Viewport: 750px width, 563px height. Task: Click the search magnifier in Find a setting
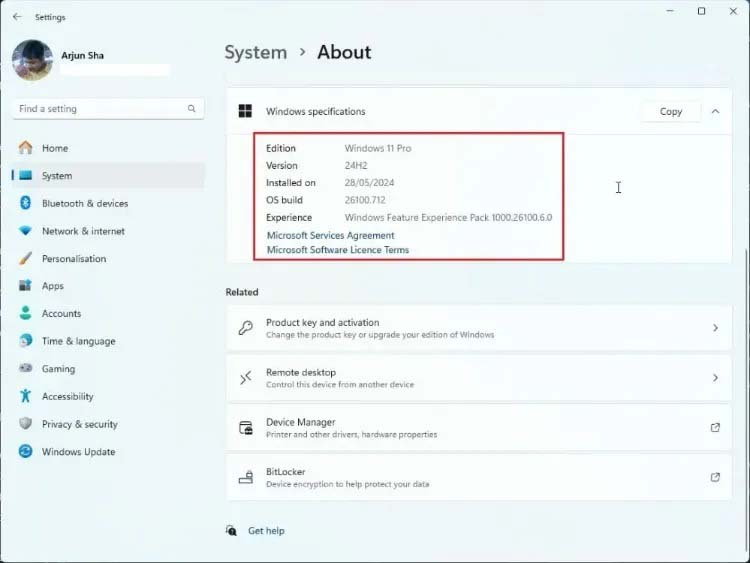click(x=191, y=109)
